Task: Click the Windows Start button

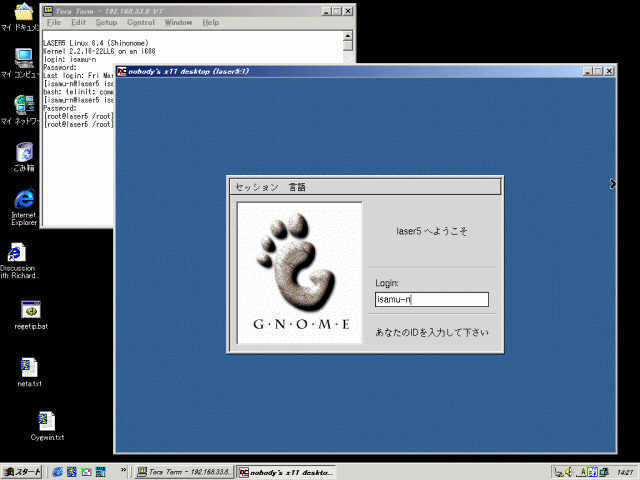Action: 23,471
